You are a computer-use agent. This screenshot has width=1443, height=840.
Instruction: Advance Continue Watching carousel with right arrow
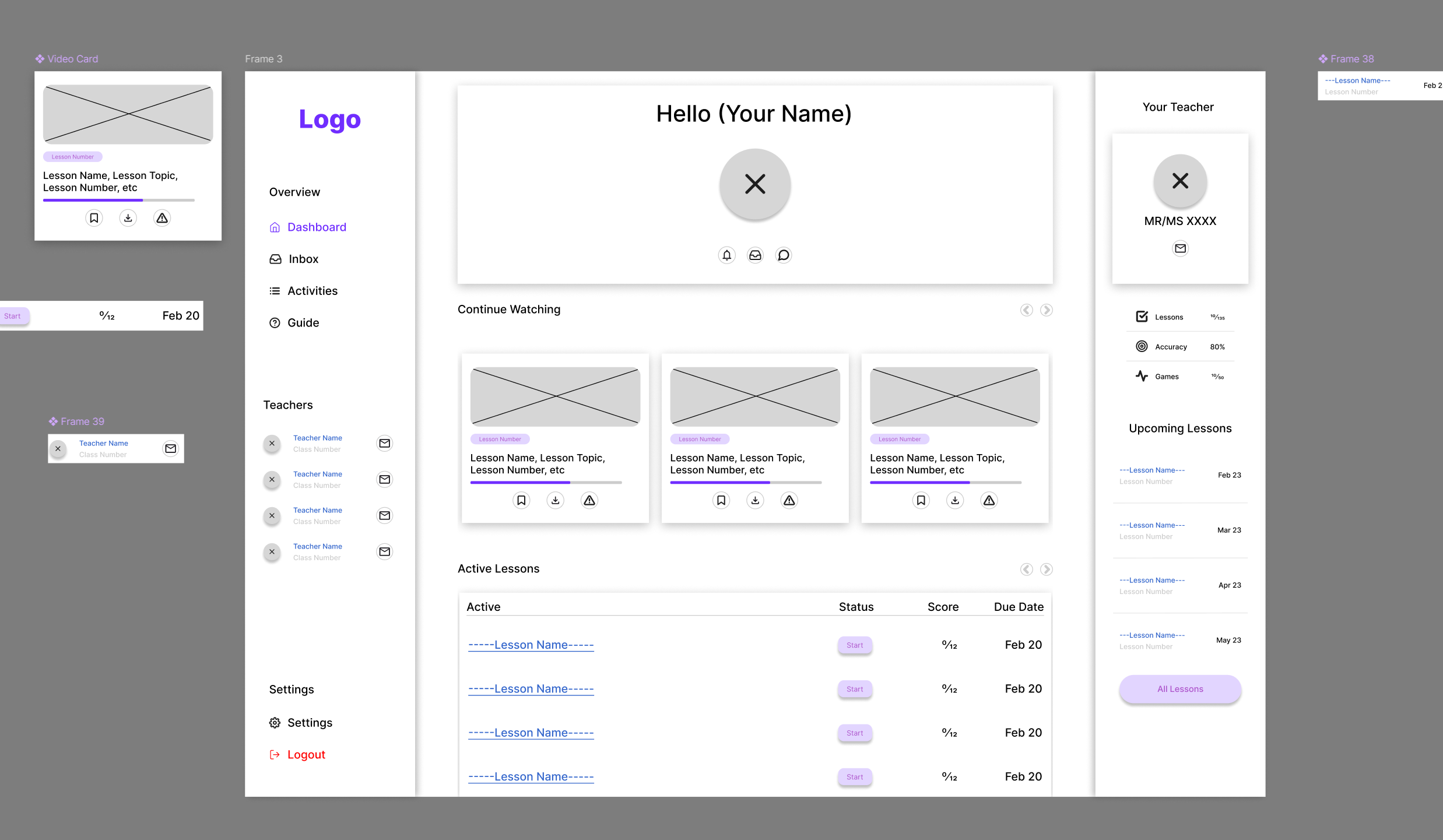(x=1047, y=310)
